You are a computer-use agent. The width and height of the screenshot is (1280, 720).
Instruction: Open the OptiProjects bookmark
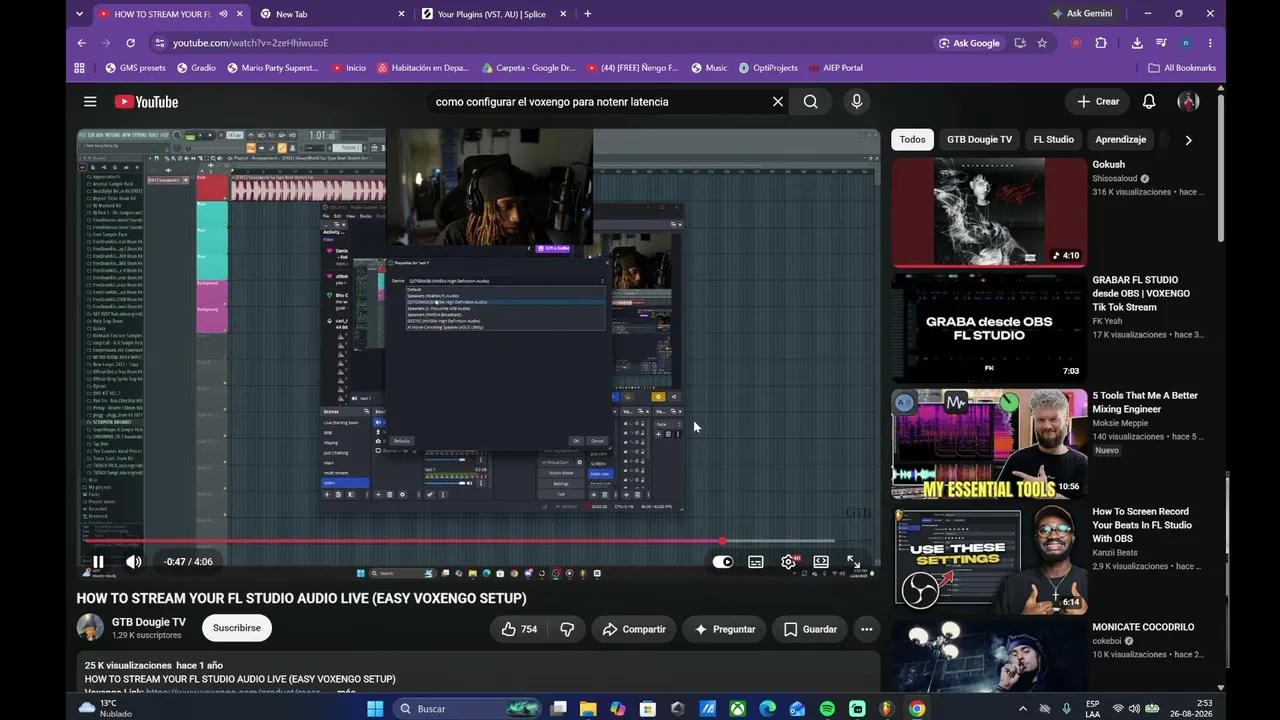(x=768, y=68)
